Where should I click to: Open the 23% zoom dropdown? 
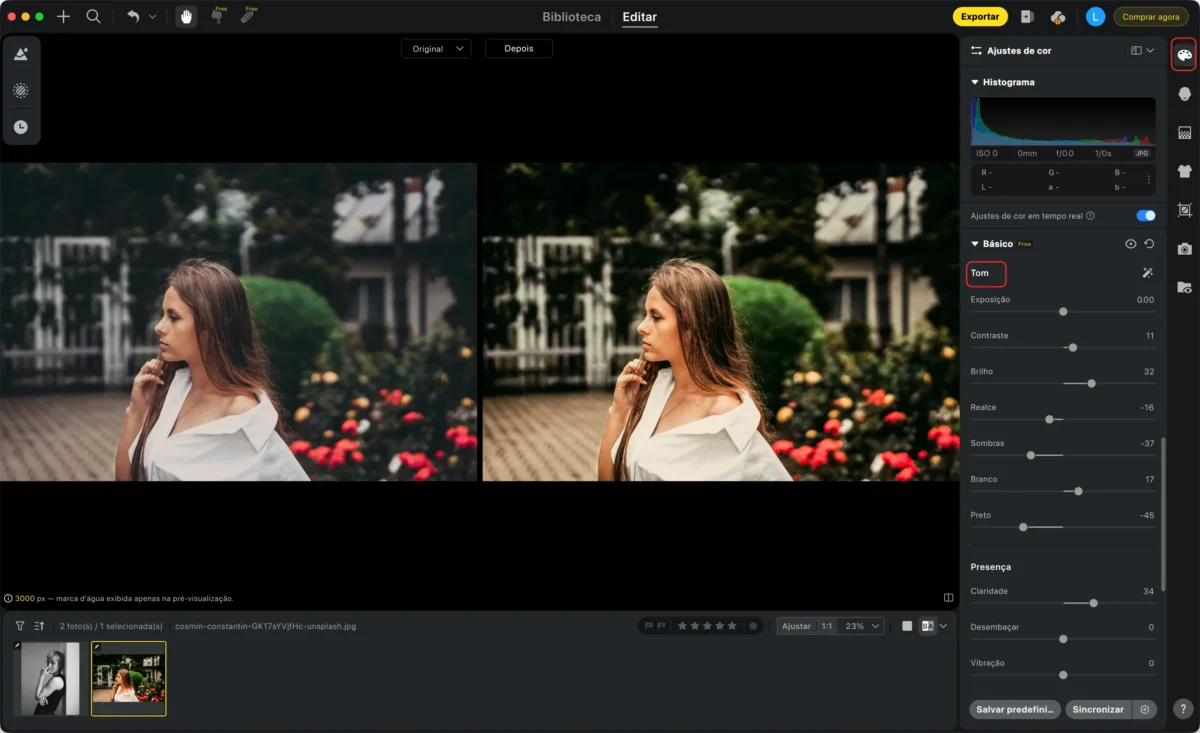862,626
